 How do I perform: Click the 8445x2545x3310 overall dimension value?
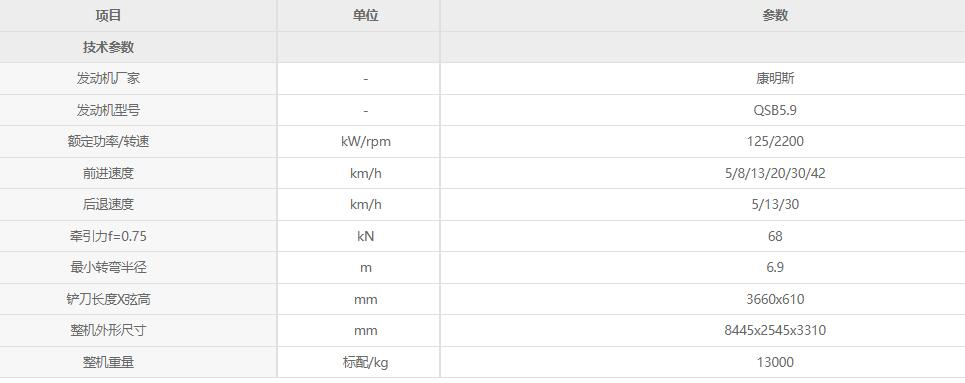(775, 331)
